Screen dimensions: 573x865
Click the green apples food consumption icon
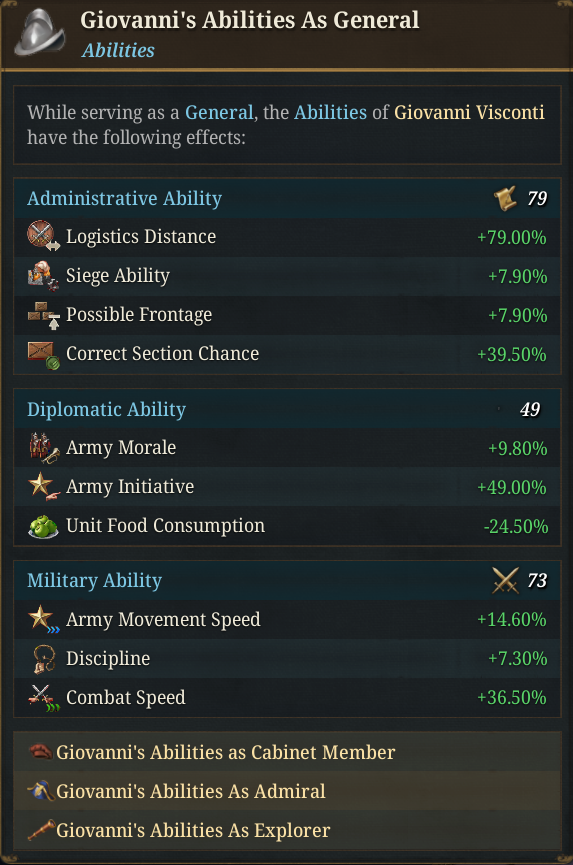[43, 526]
